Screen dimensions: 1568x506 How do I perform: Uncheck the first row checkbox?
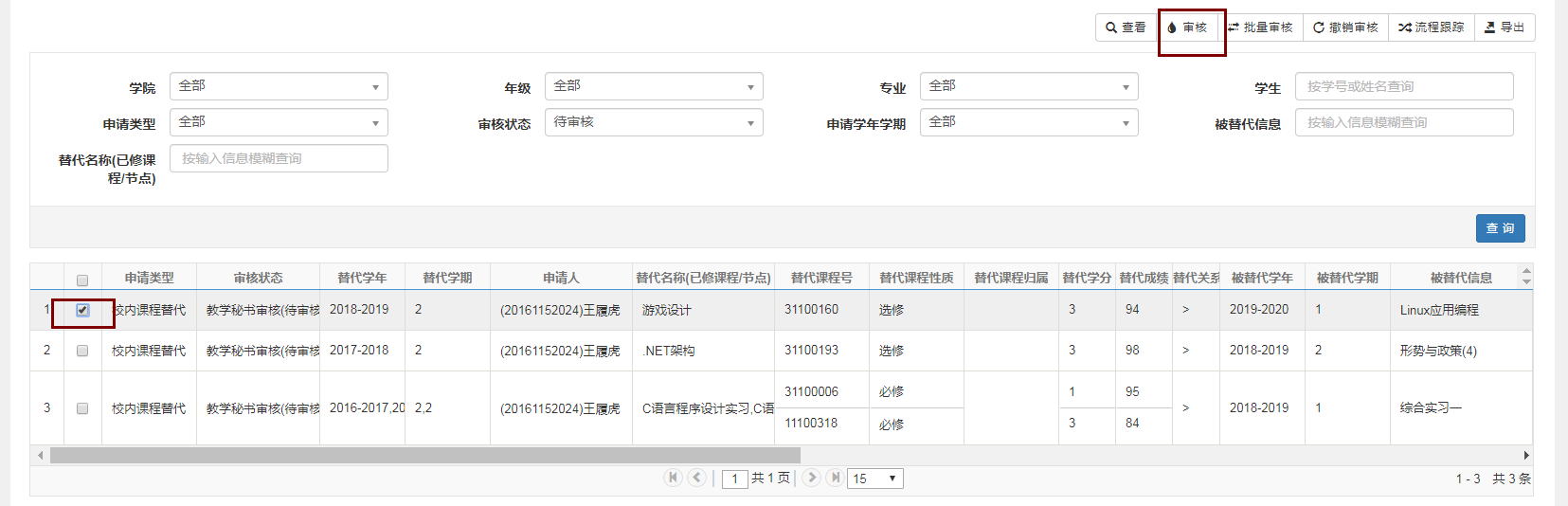tap(82, 310)
